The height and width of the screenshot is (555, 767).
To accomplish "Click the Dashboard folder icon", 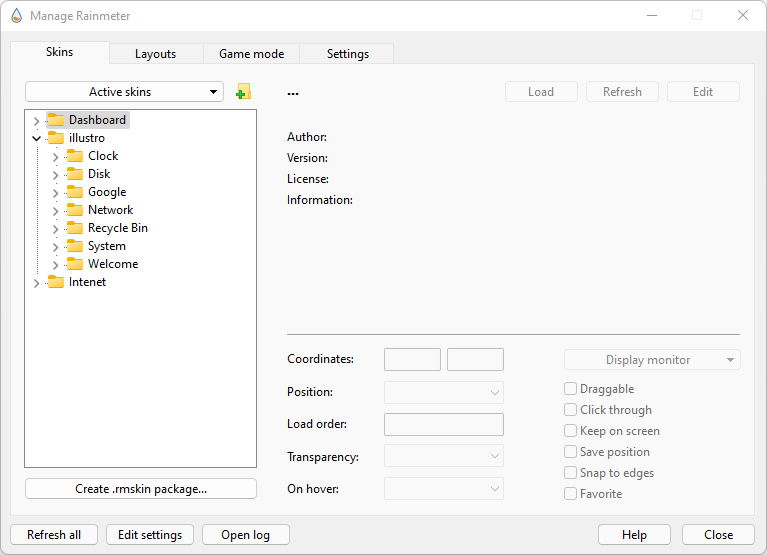I will coord(56,120).
